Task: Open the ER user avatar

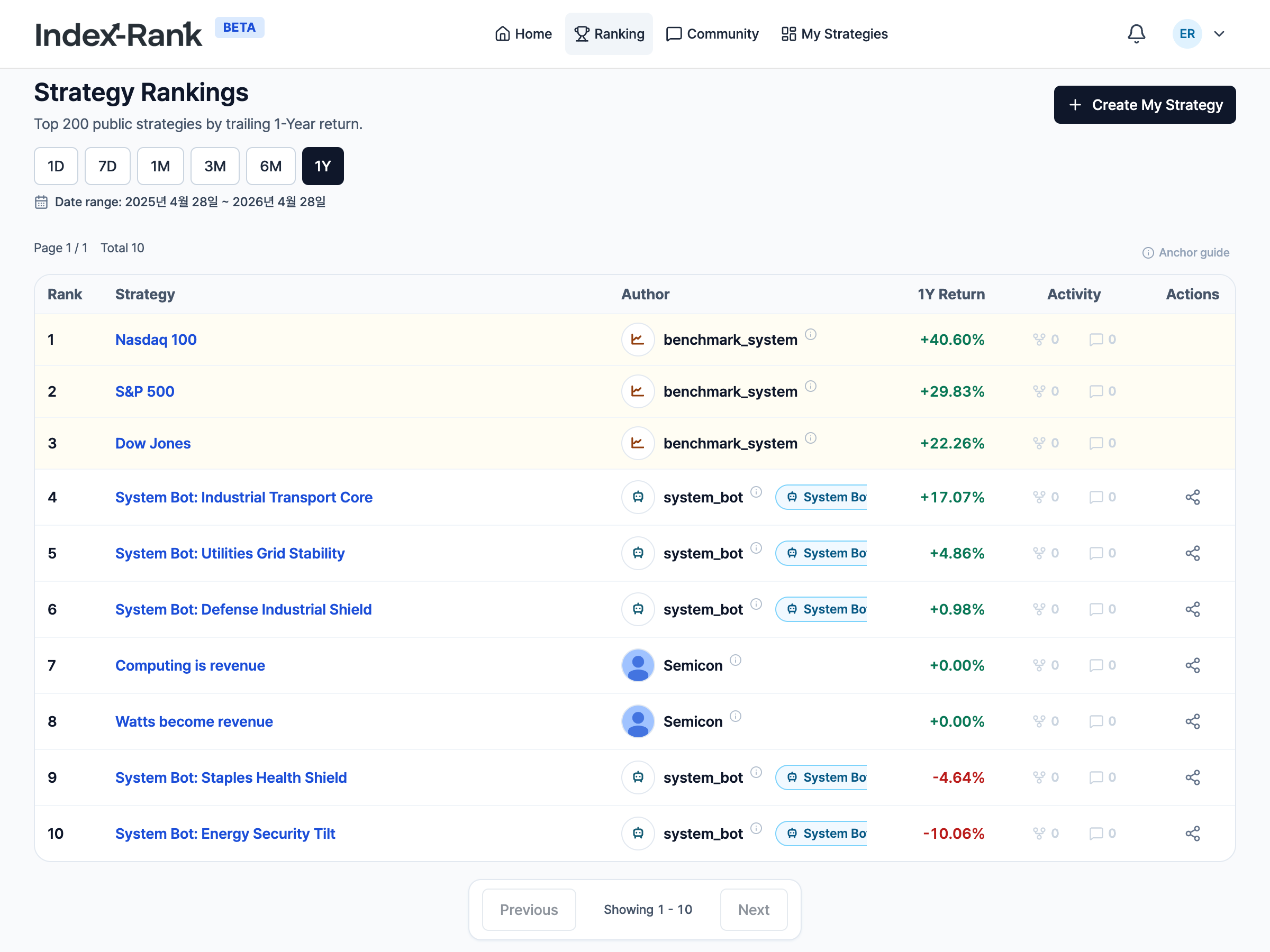Action: (x=1187, y=34)
